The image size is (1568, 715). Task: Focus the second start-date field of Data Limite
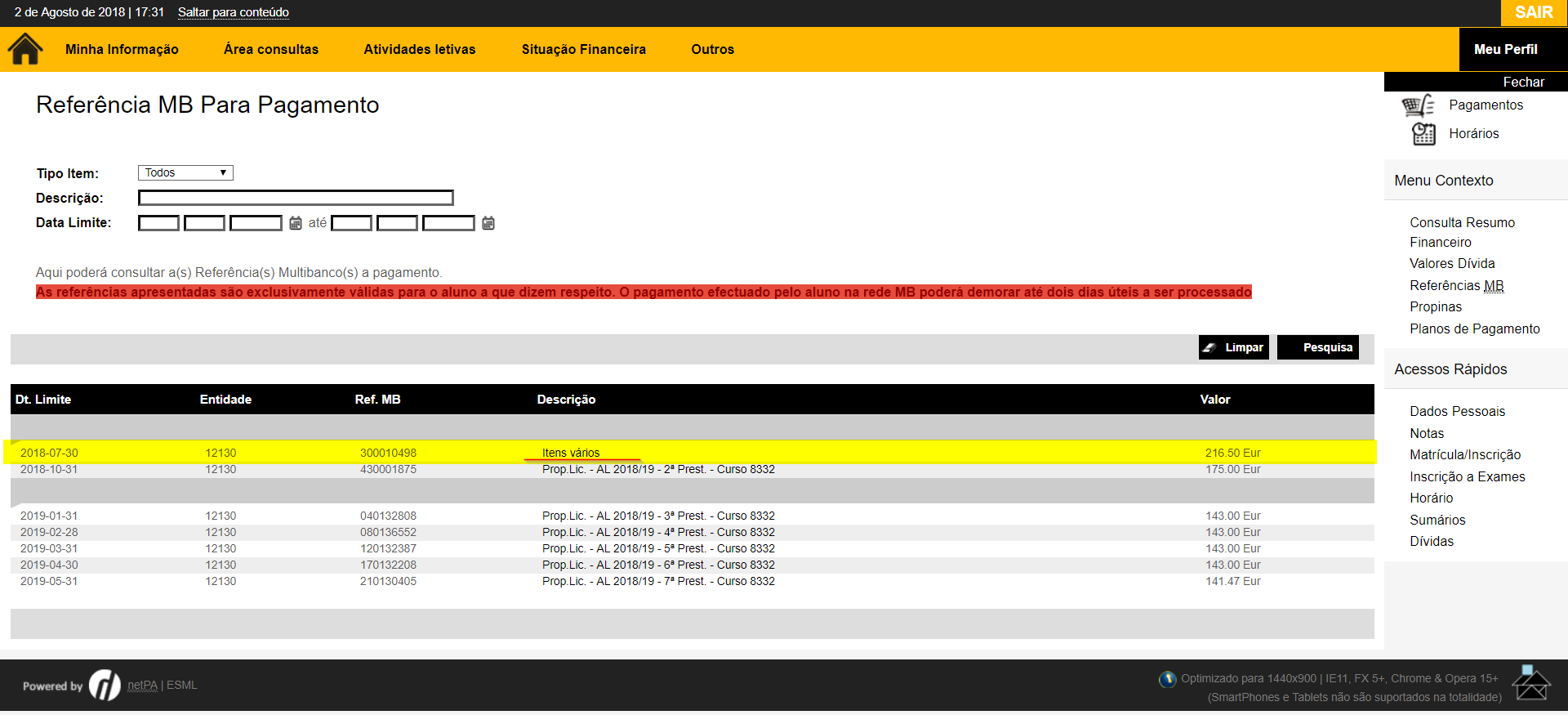pos(204,223)
